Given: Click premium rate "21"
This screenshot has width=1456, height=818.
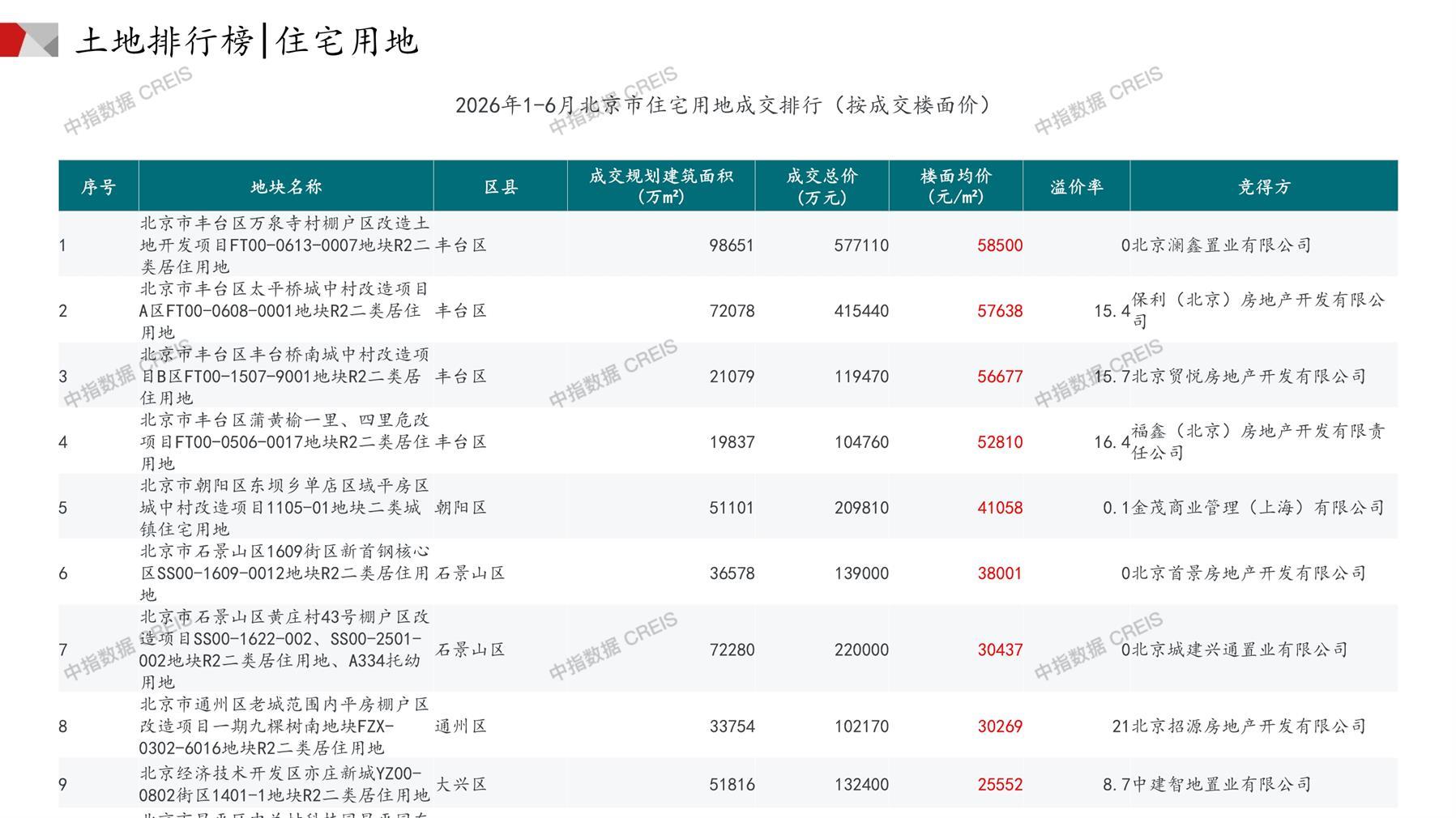Looking at the screenshot, I should tap(1121, 726).
